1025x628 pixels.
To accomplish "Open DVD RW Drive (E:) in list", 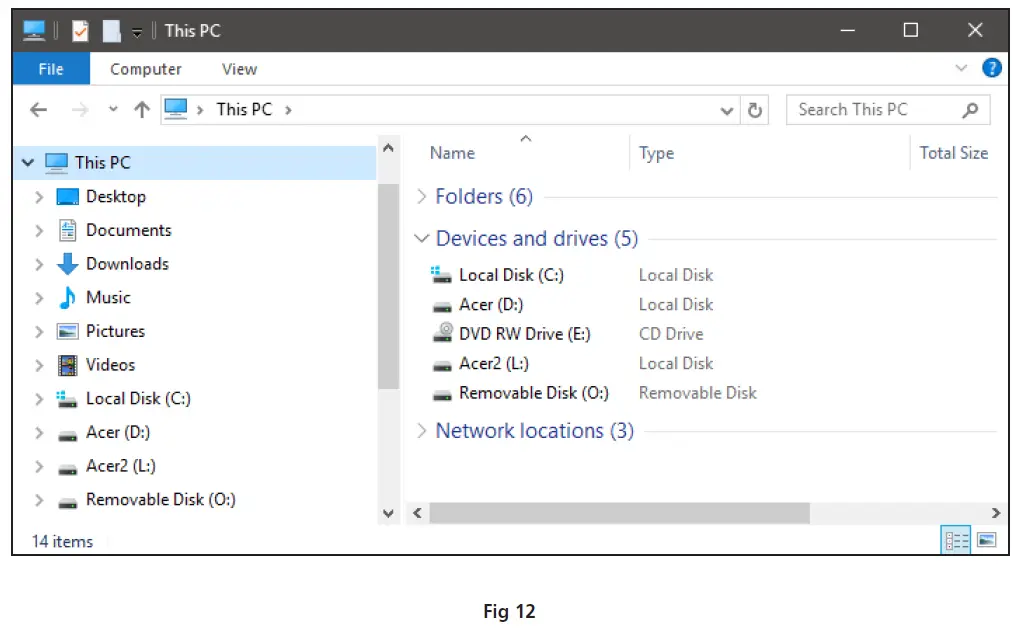I will 524,334.
